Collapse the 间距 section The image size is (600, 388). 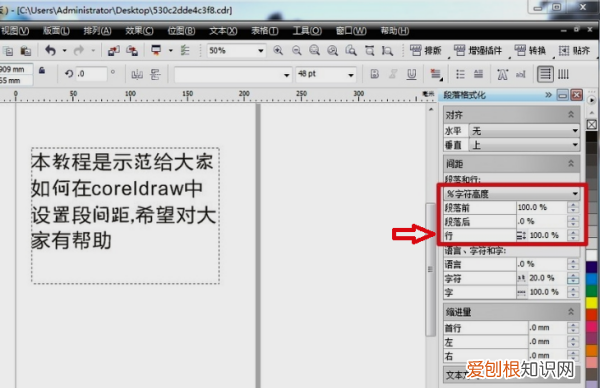click(571, 163)
